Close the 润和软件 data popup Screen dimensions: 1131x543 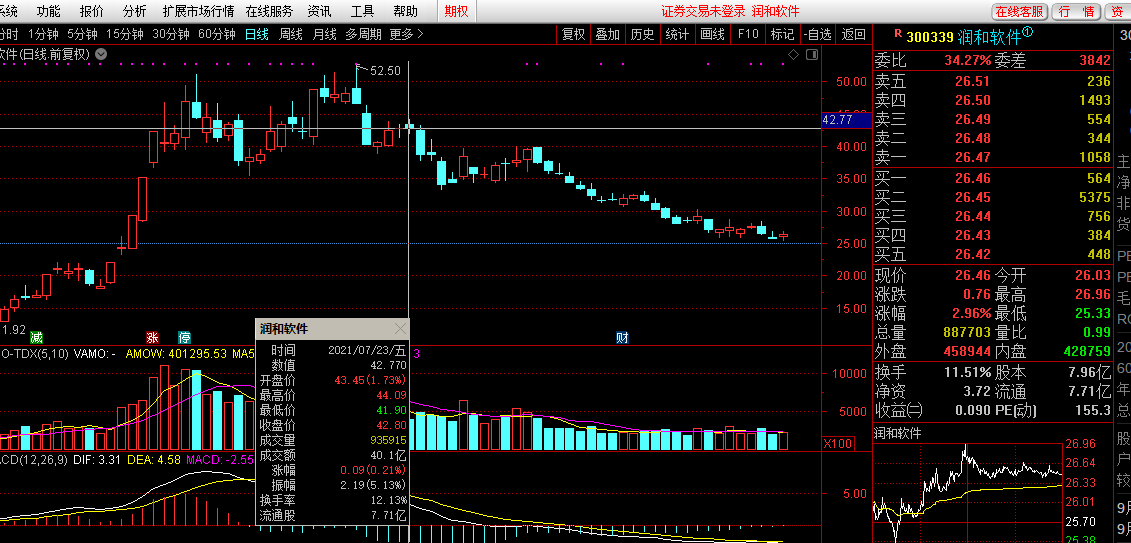point(401,329)
